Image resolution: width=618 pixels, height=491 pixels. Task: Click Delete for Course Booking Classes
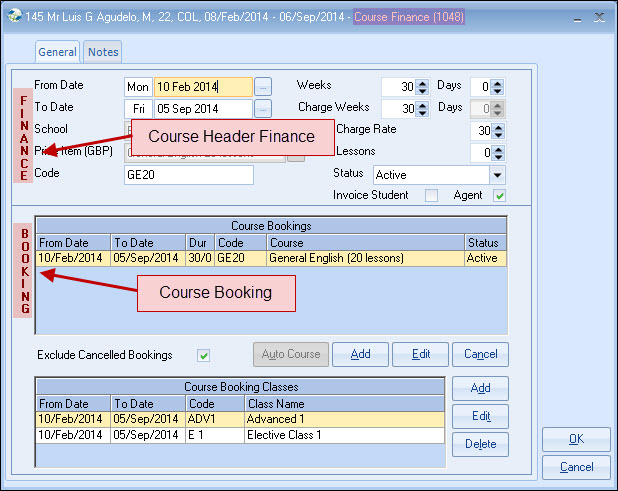480,444
